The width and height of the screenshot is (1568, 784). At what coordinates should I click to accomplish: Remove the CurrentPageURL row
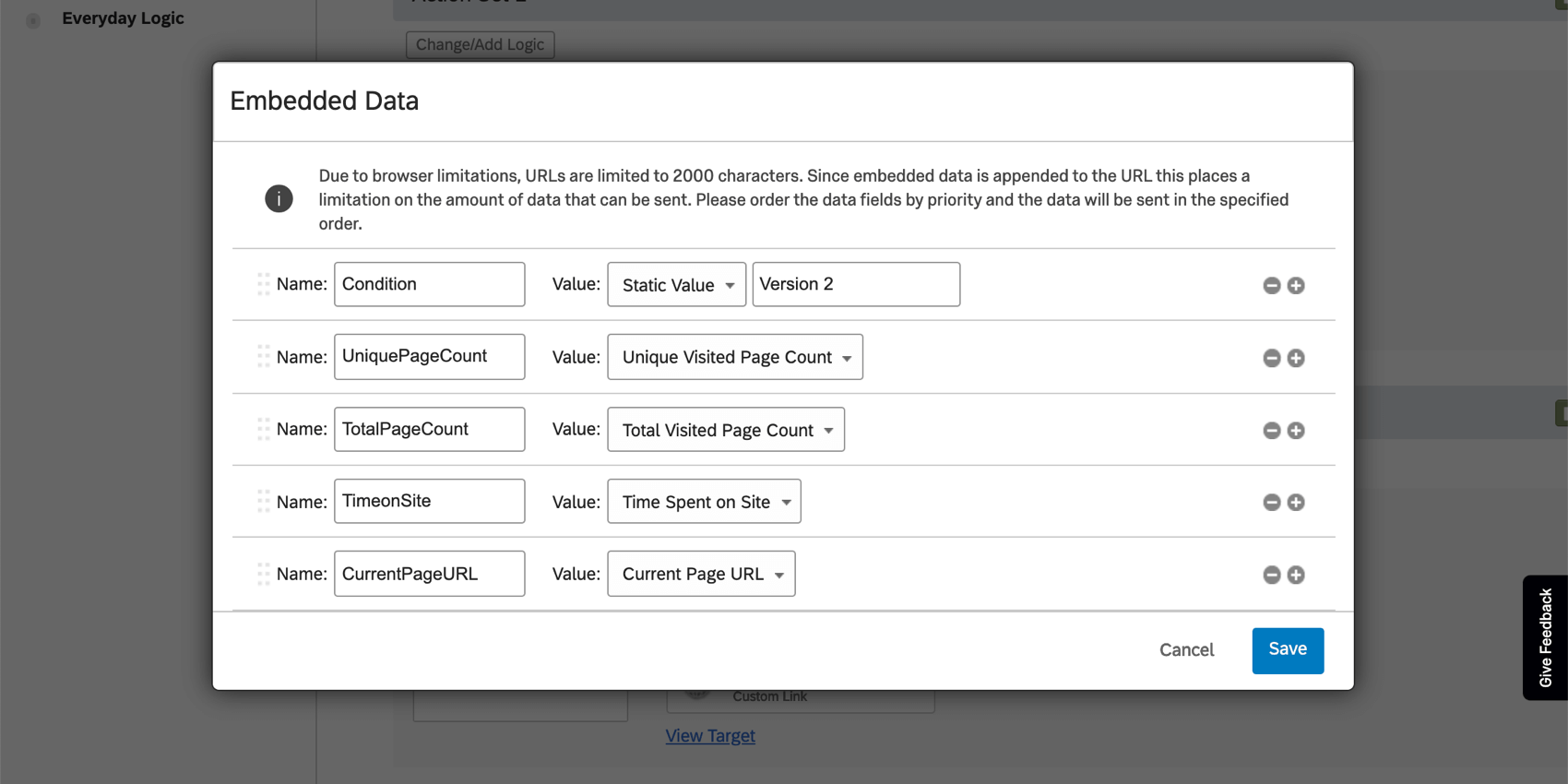click(x=1271, y=575)
